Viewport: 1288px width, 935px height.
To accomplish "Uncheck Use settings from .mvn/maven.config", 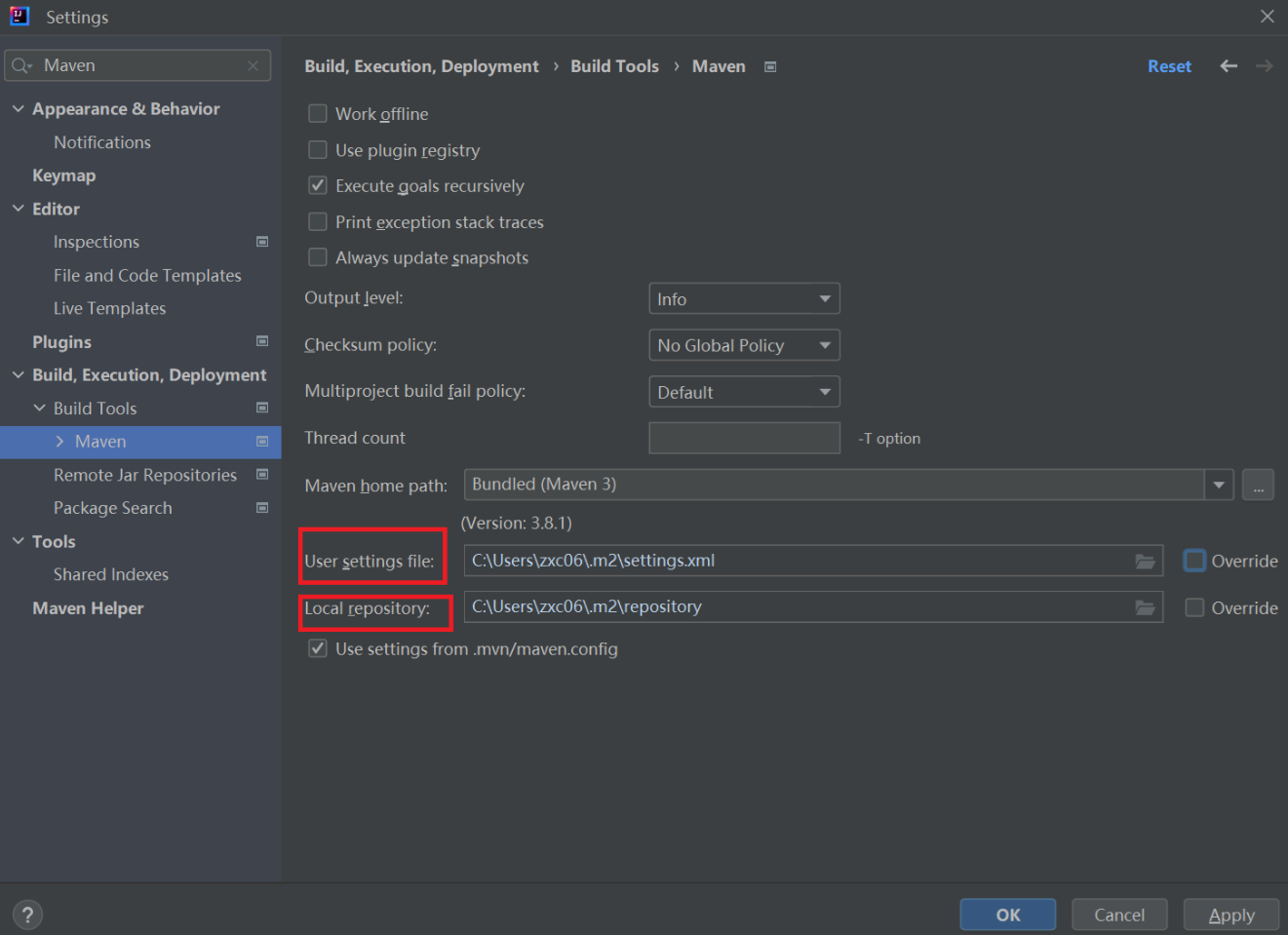I will coord(318,648).
